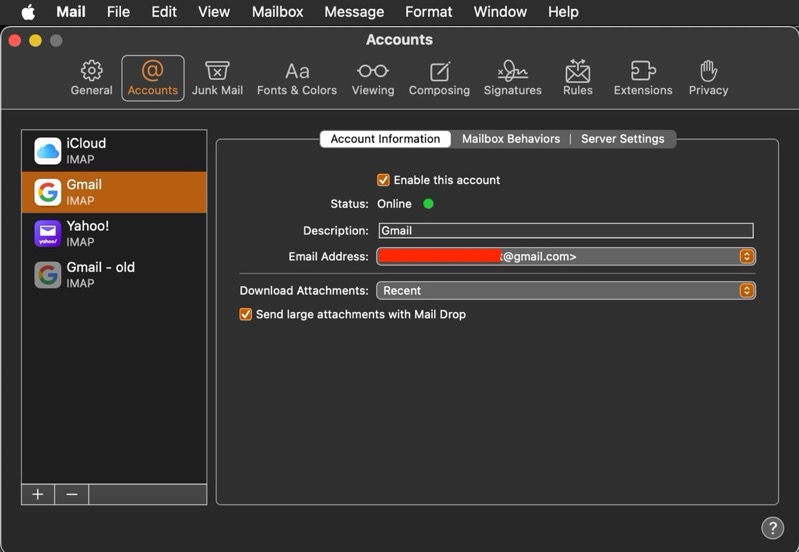Click the Yahoo! purple mail icon

tap(47, 233)
